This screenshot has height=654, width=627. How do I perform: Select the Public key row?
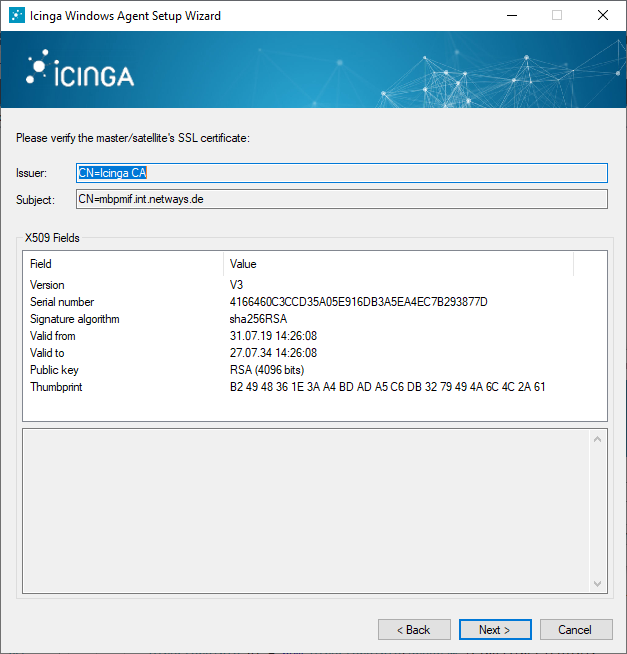tap(54, 370)
